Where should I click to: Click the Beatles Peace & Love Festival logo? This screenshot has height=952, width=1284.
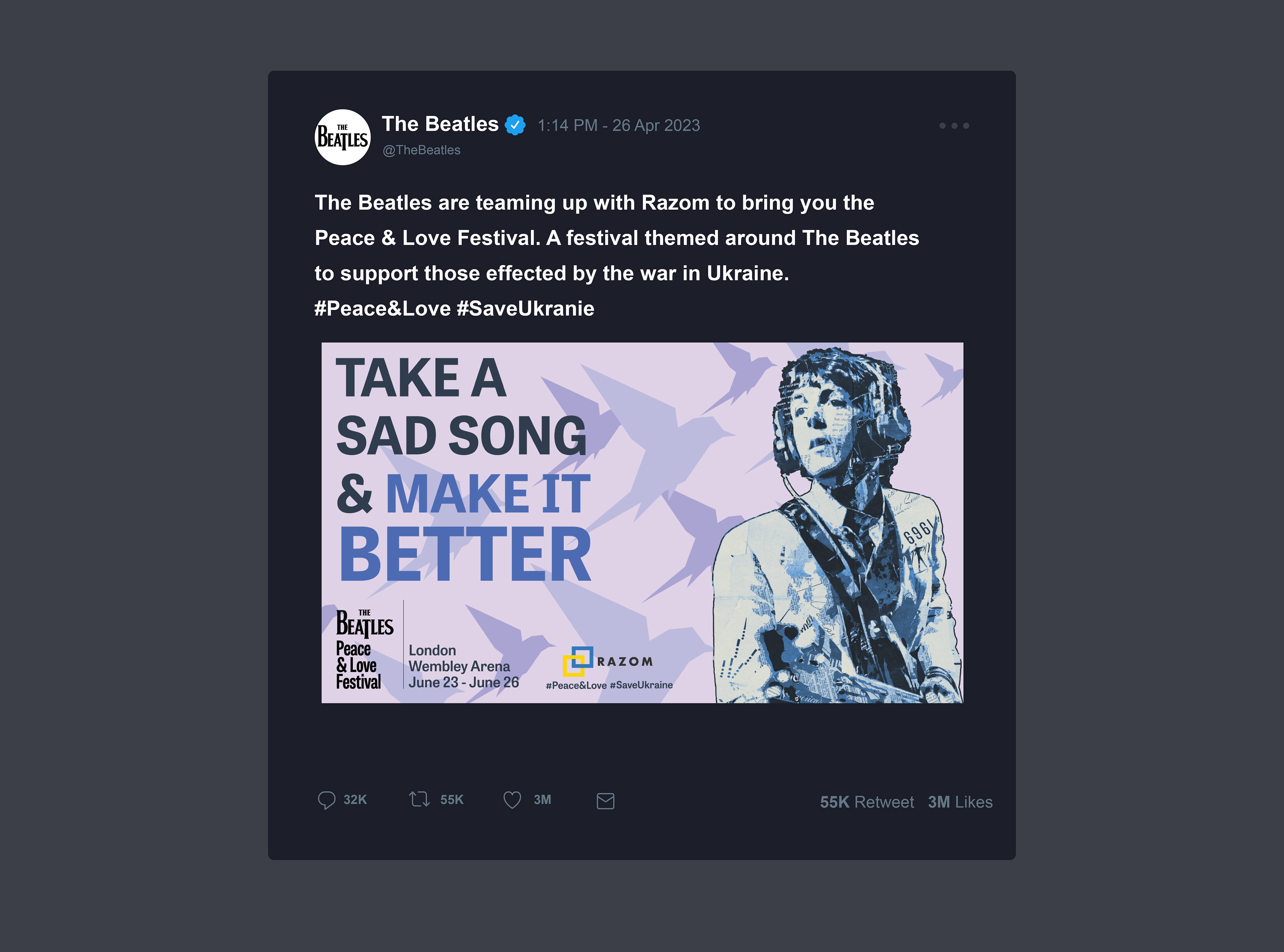(x=364, y=649)
